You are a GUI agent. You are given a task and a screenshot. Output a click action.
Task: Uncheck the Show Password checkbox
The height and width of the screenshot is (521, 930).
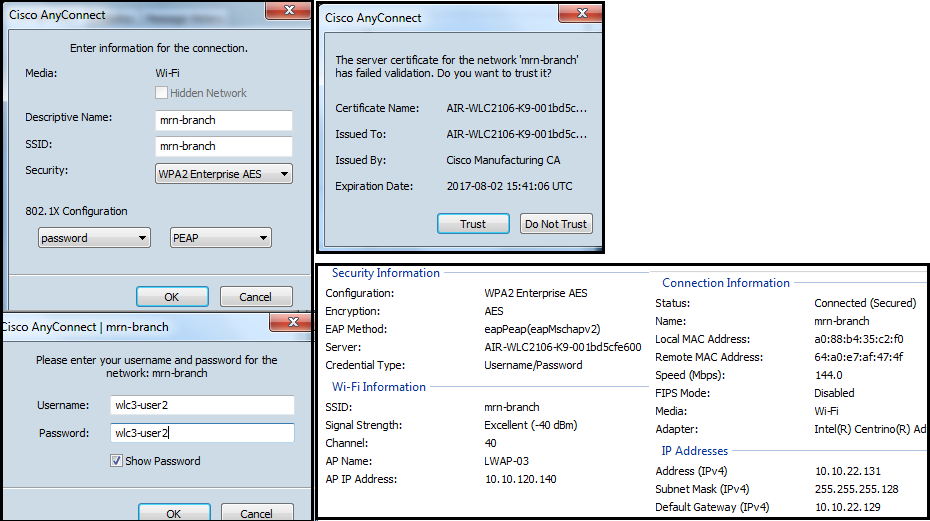pos(117,461)
